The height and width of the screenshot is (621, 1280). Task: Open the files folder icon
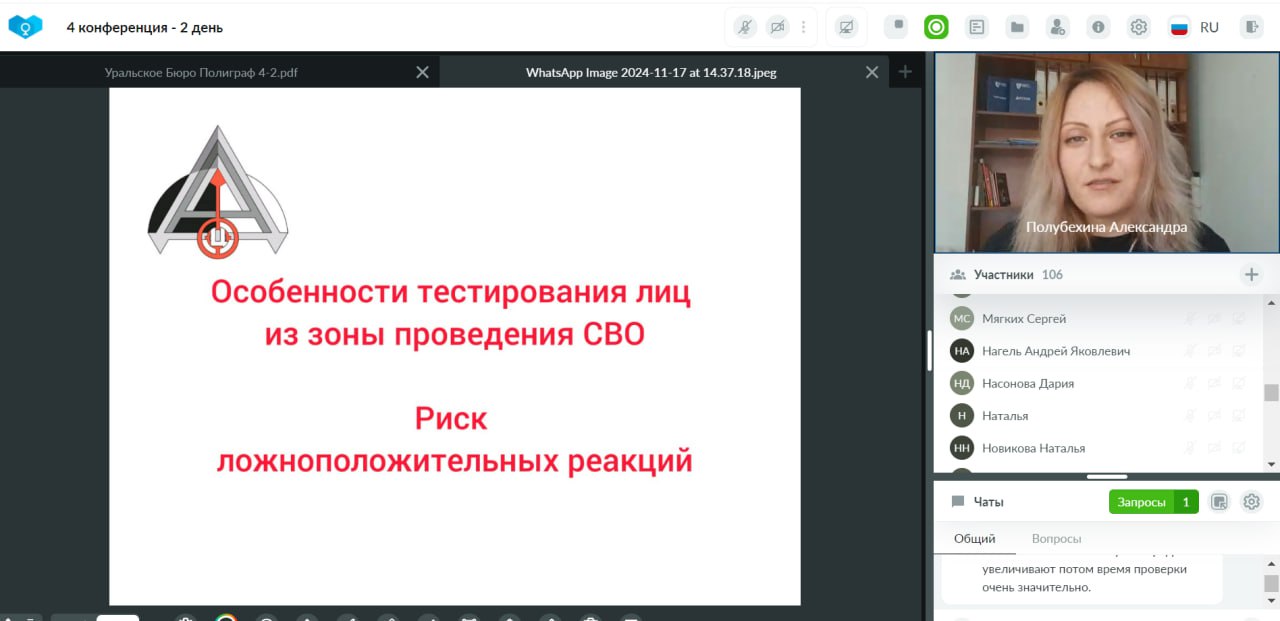pos(1017,27)
